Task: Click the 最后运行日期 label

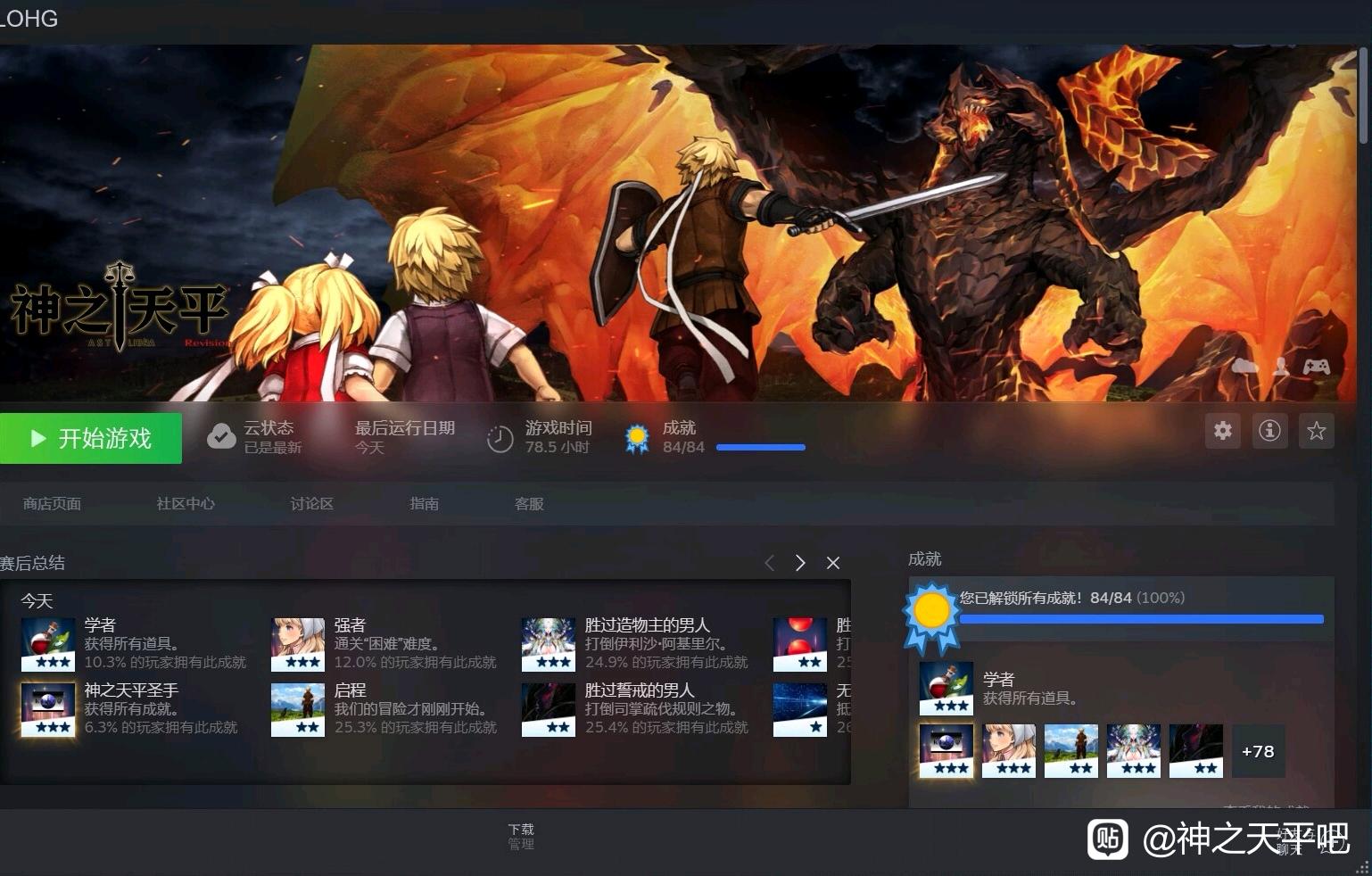Action: (405, 428)
